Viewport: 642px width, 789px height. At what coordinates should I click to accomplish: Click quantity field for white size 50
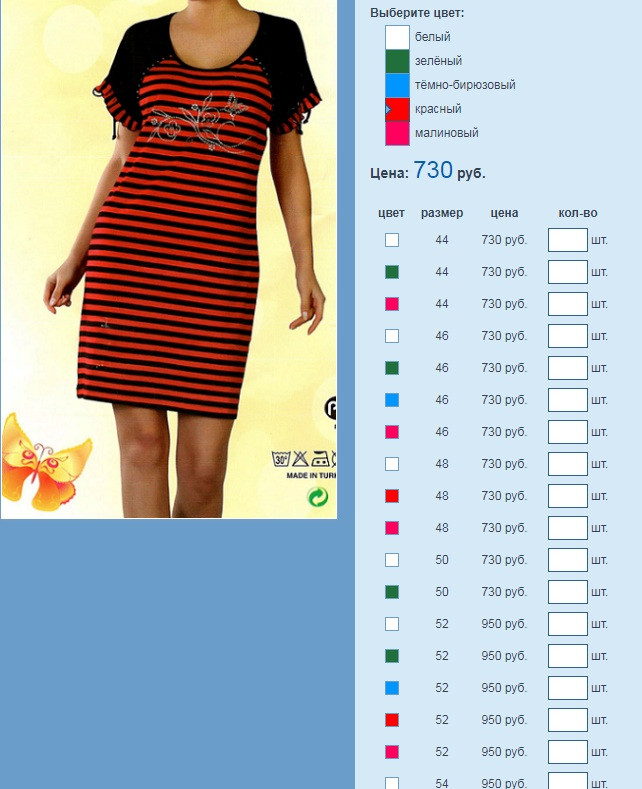tap(568, 560)
